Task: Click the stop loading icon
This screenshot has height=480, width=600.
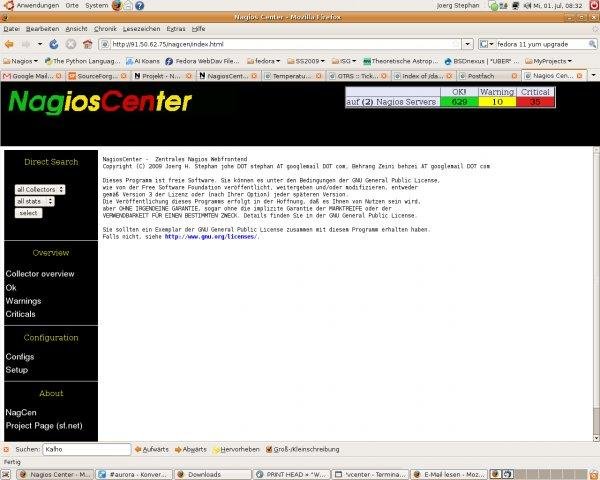Action: click(71, 44)
